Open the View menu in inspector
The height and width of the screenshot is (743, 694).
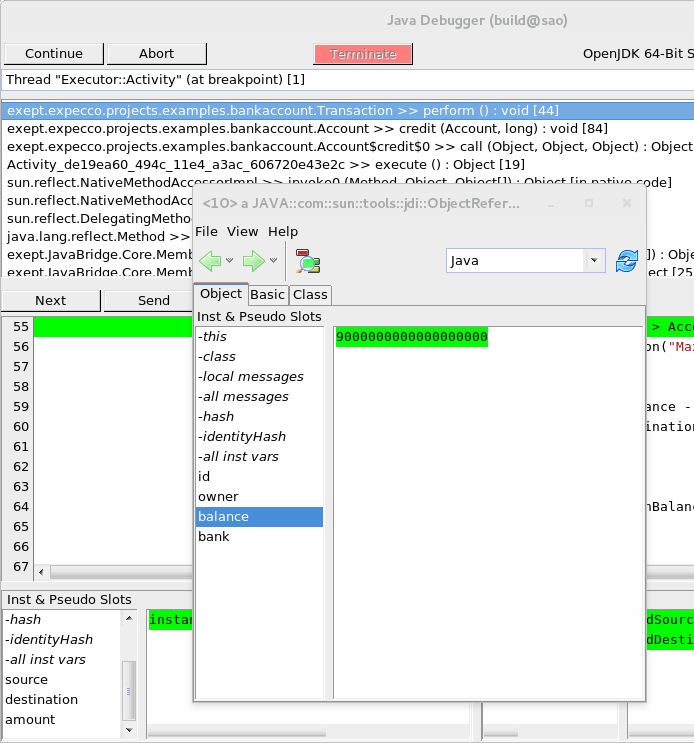[242, 231]
